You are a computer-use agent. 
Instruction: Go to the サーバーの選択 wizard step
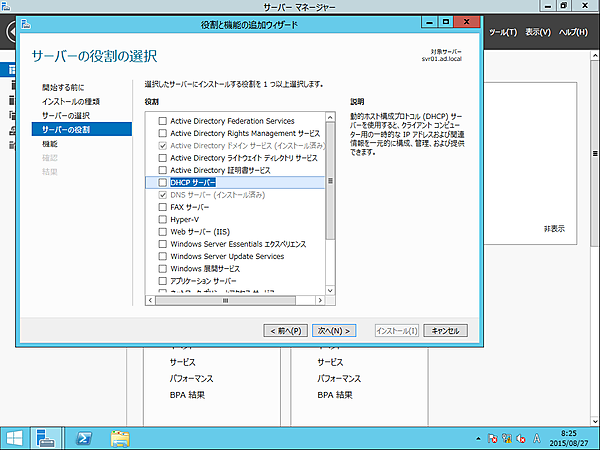pyautogui.click(x=66, y=116)
